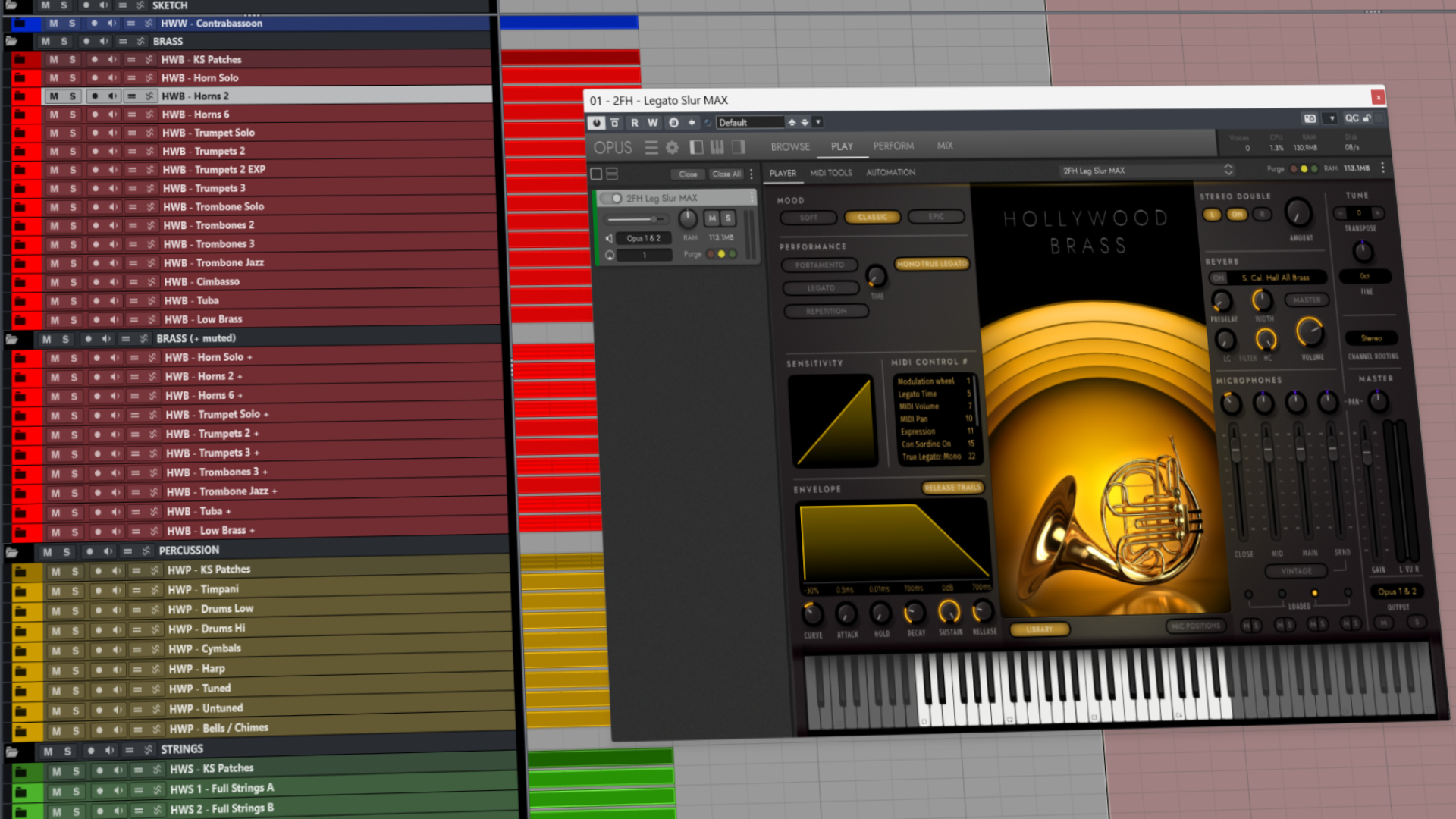Select EPIC mood

[x=936, y=216]
